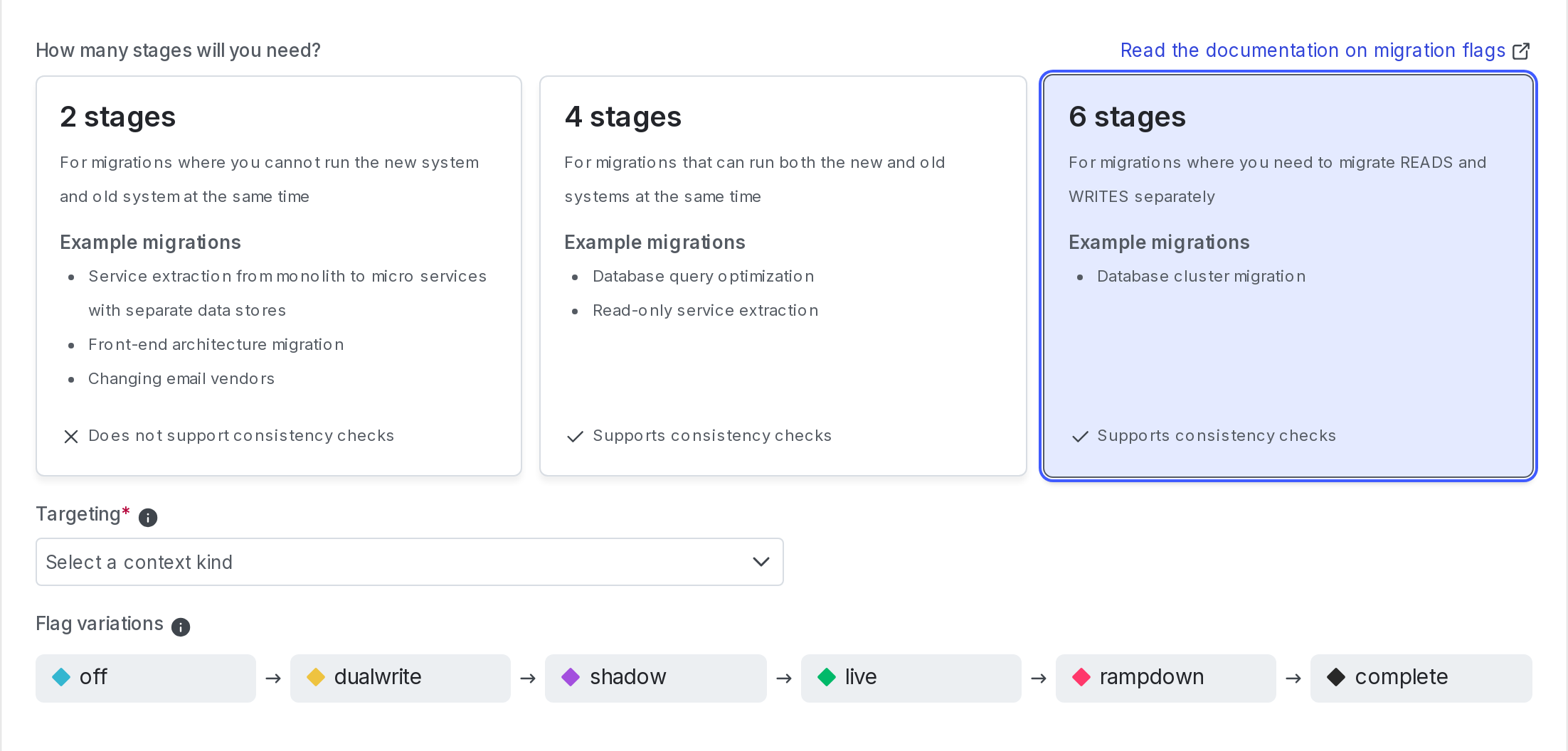This screenshot has height=751, width=1568.
Task: Click the blue diamond on off variation
Action: pyautogui.click(x=62, y=677)
